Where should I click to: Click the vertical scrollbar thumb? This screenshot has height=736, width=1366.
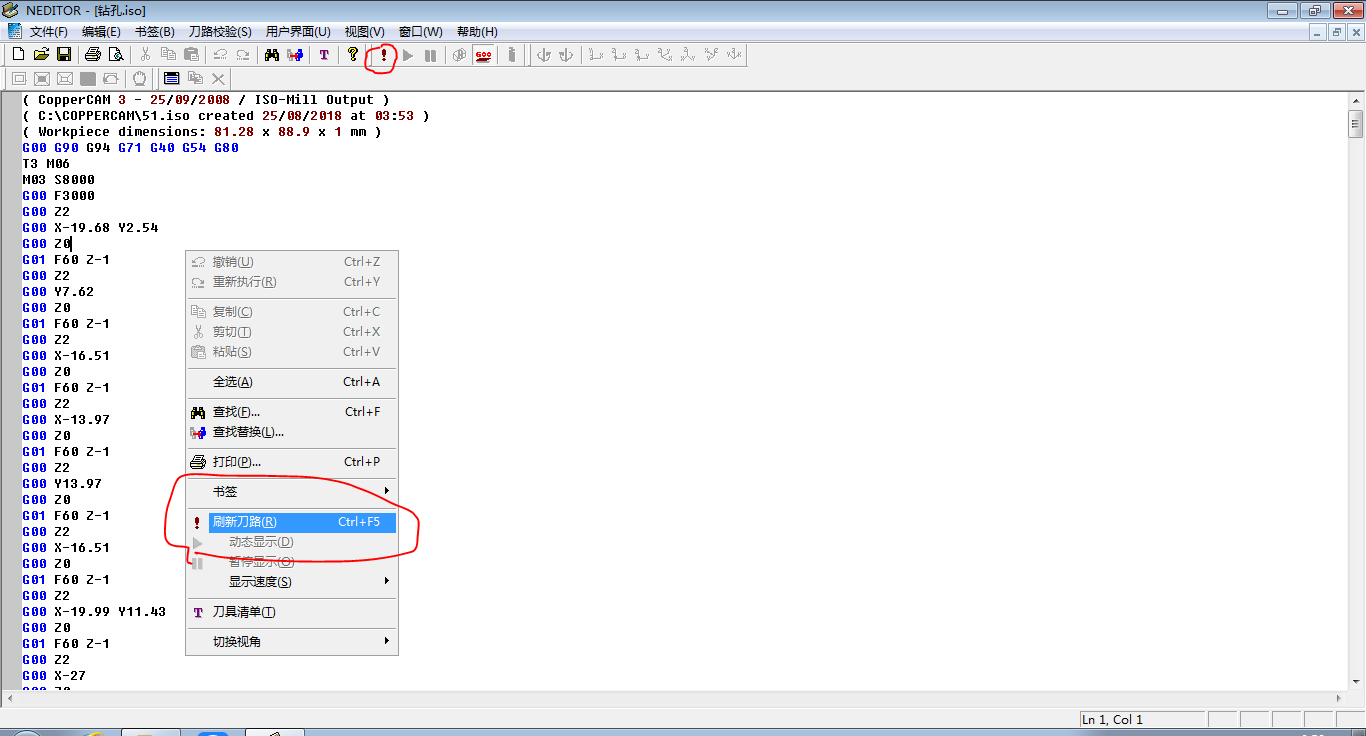click(1356, 124)
